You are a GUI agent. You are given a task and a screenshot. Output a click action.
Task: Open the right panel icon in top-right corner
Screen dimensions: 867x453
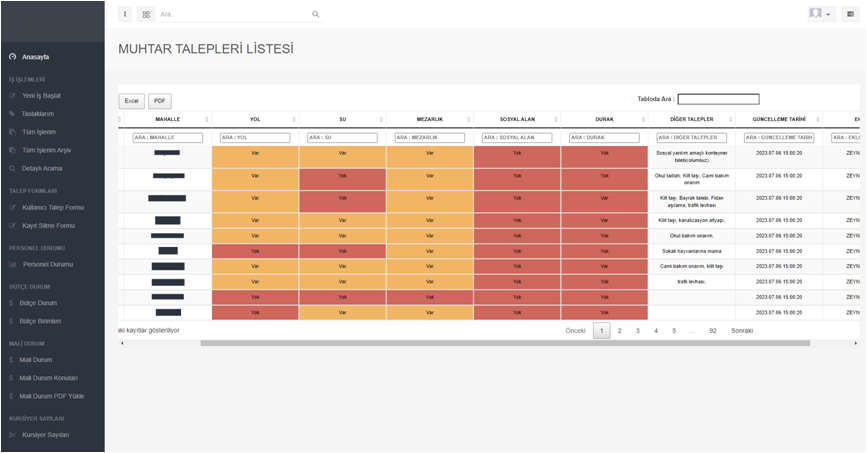[850, 14]
